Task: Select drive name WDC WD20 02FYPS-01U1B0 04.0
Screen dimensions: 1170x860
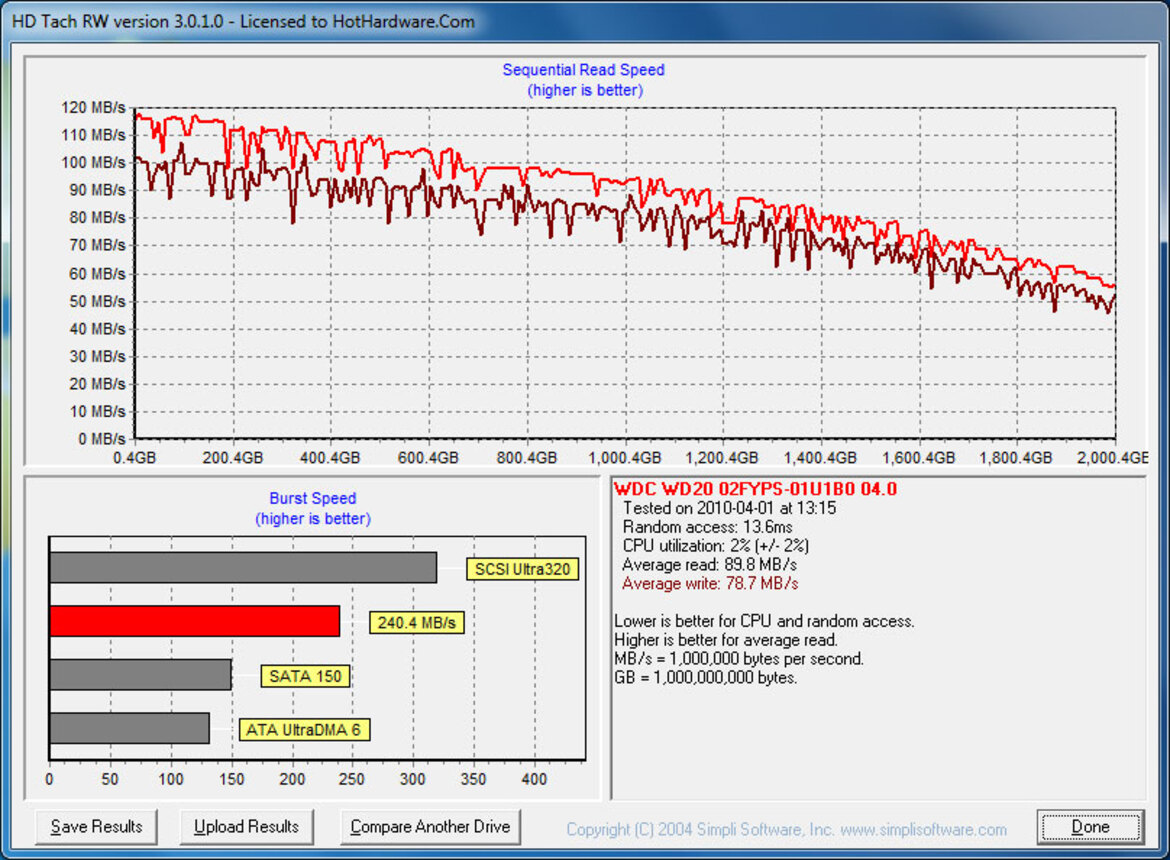Action: pyautogui.click(x=755, y=489)
